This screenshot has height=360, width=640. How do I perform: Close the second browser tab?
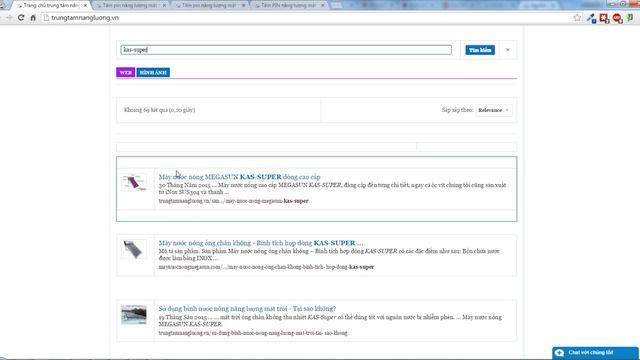(x=164, y=6)
